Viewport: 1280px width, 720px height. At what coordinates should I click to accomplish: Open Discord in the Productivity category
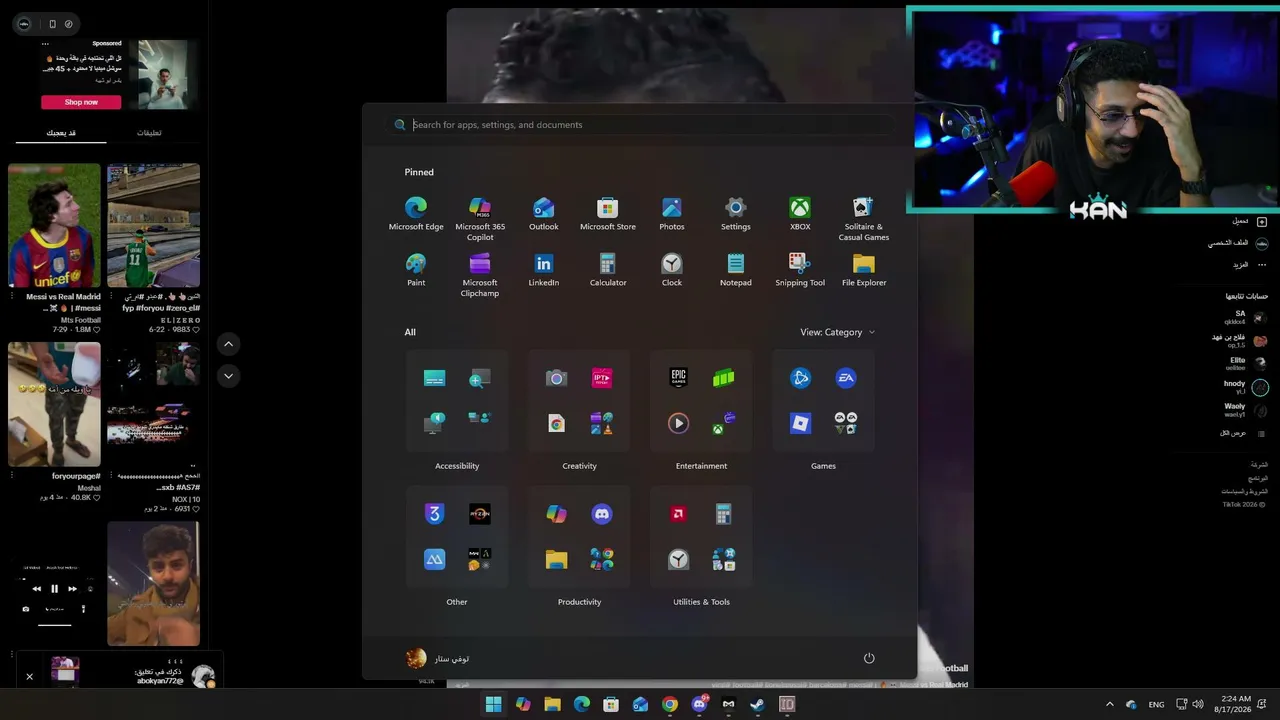click(x=602, y=514)
